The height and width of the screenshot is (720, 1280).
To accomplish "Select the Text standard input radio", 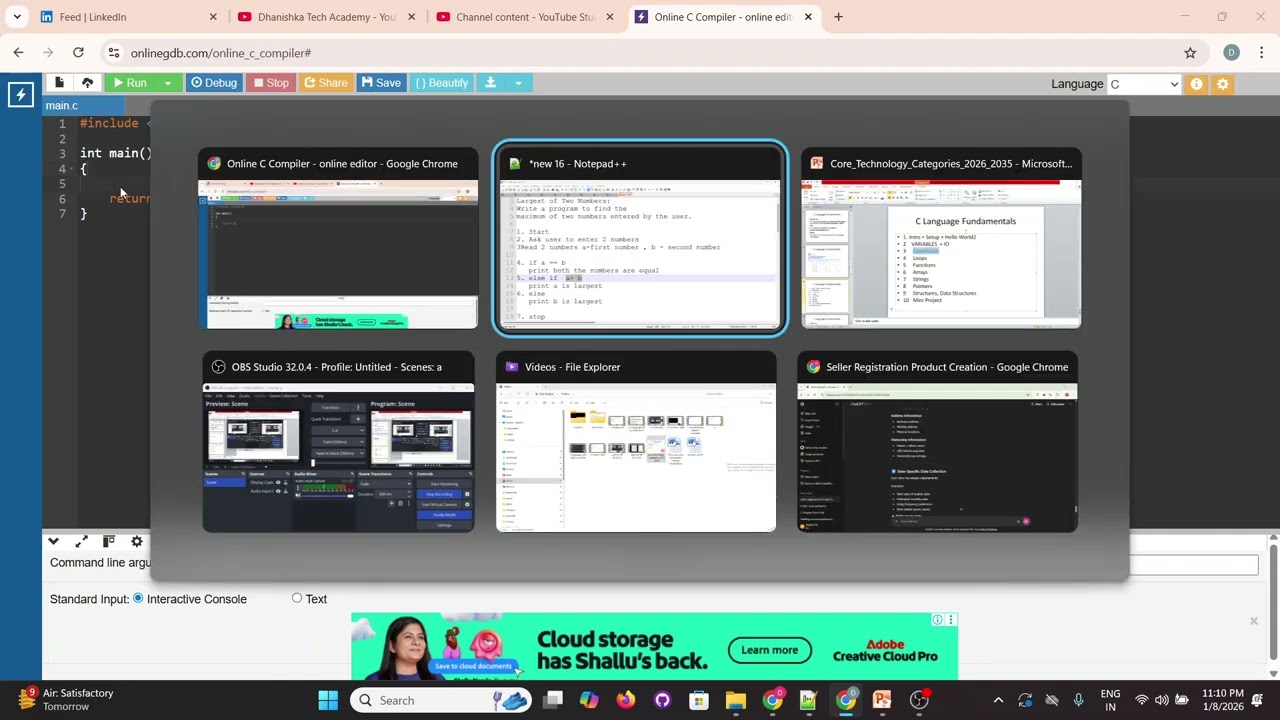I will pyautogui.click(x=297, y=598).
